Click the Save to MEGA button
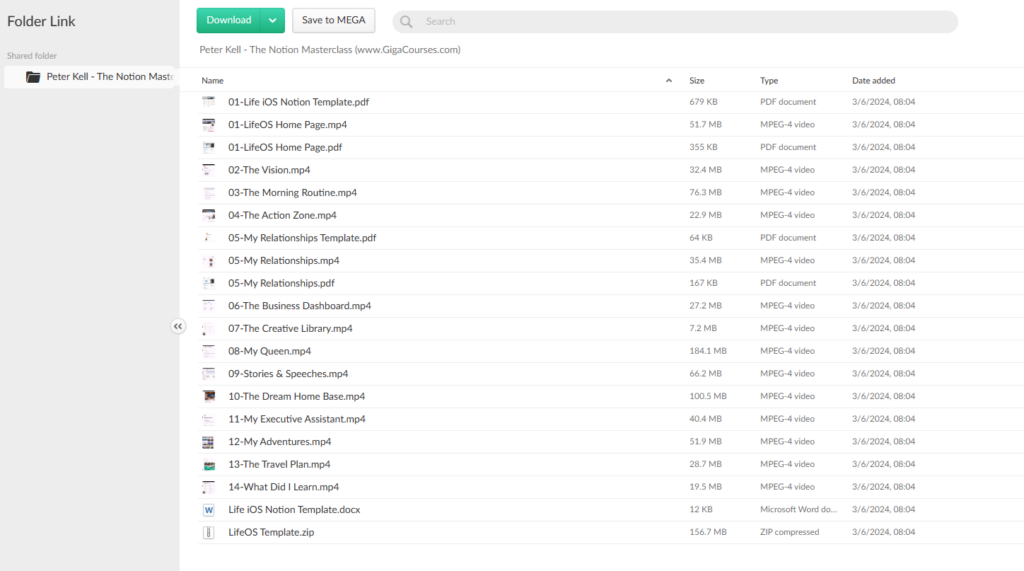 (333, 20)
